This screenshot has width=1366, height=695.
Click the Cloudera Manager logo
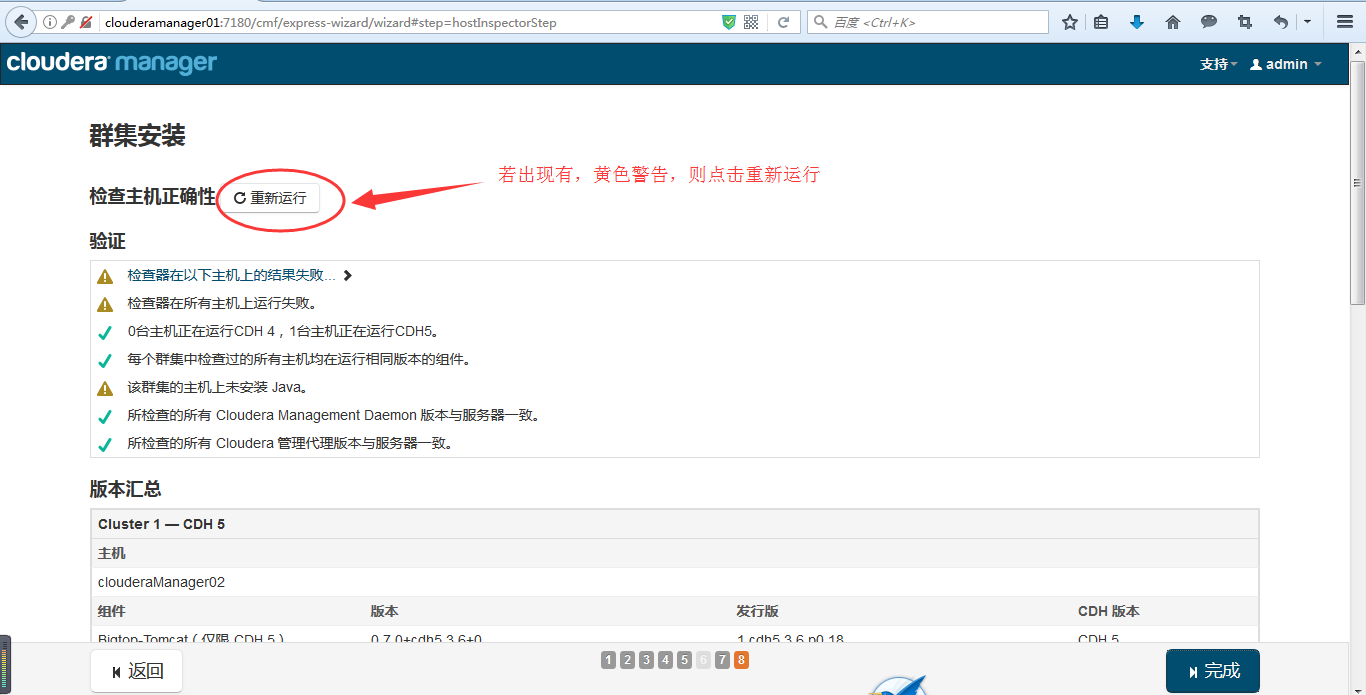(112, 63)
